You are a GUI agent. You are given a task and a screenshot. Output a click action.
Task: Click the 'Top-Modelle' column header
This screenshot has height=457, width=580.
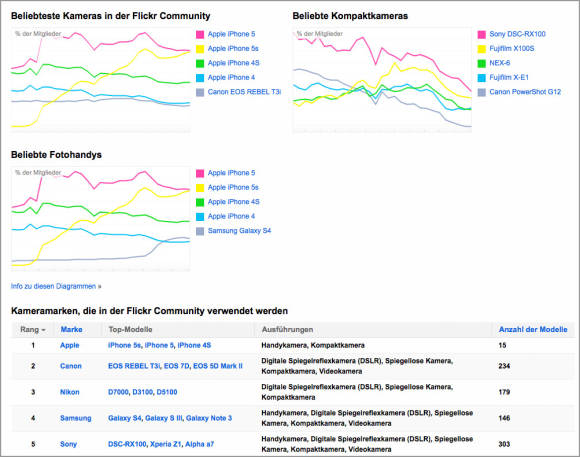(x=130, y=329)
